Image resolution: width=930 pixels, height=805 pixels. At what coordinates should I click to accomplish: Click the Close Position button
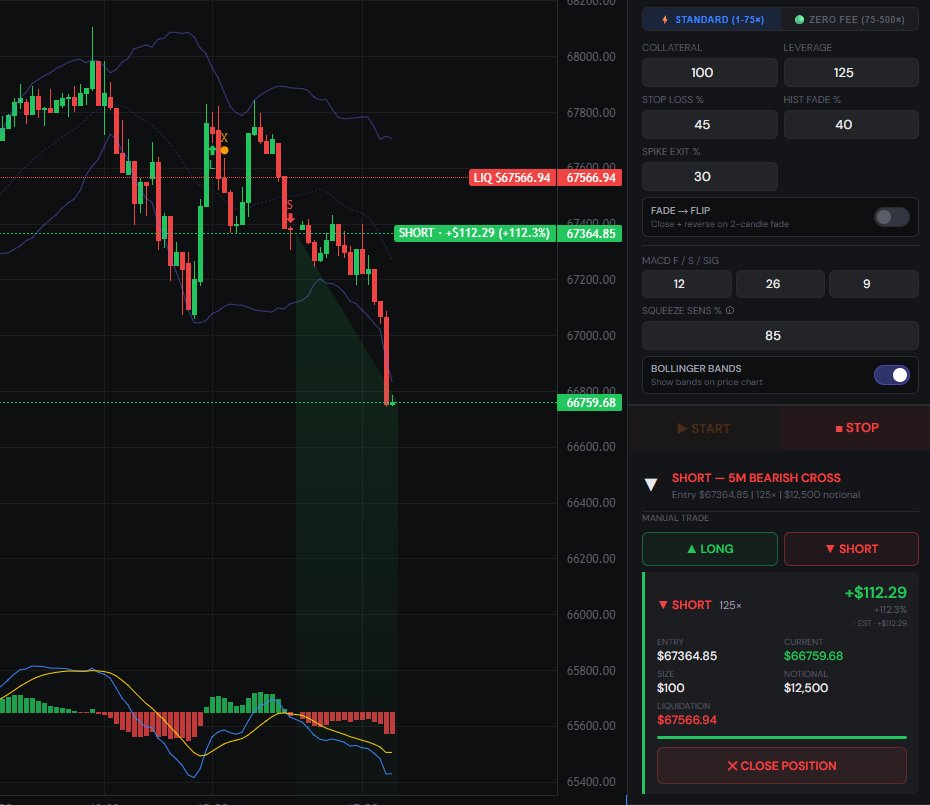pyautogui.click(x=782, y=766)
